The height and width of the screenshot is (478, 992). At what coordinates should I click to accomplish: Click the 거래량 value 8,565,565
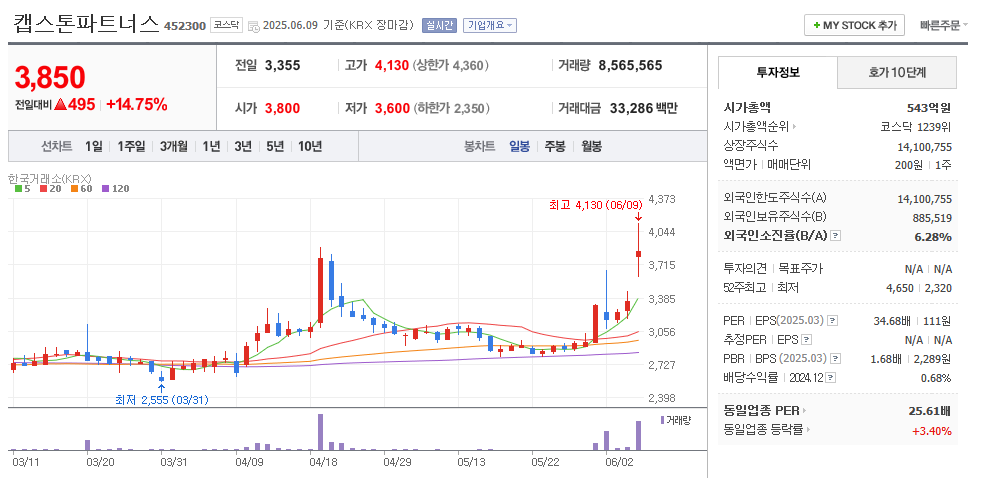tap(629, 65)
